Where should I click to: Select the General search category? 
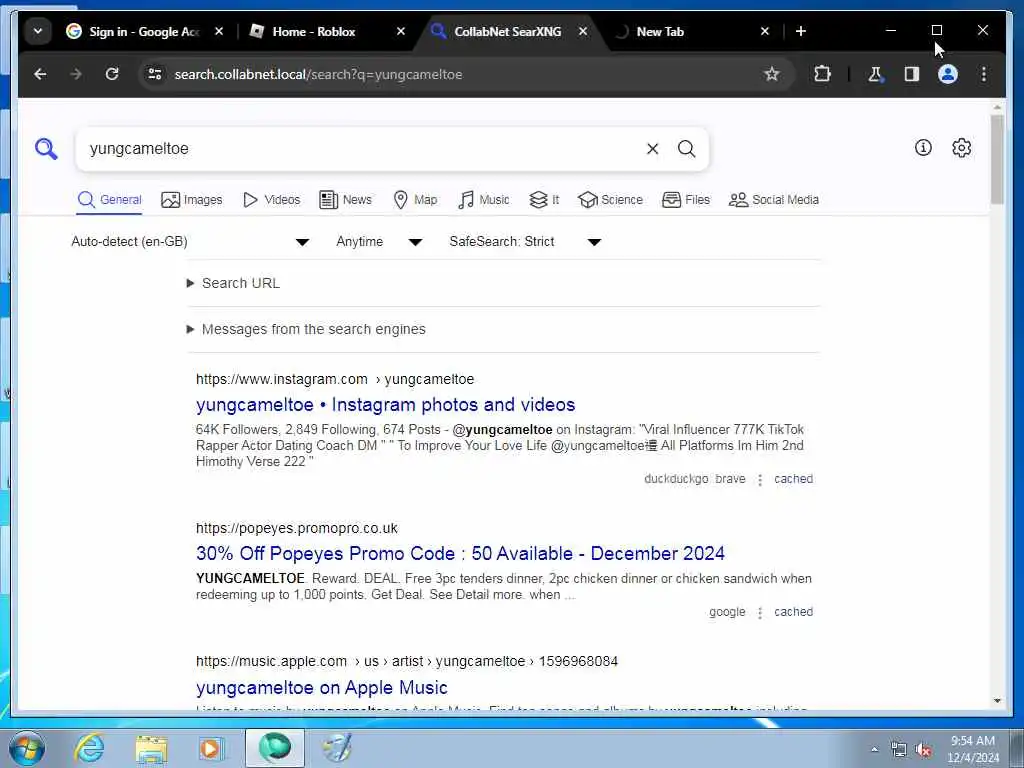109,200
